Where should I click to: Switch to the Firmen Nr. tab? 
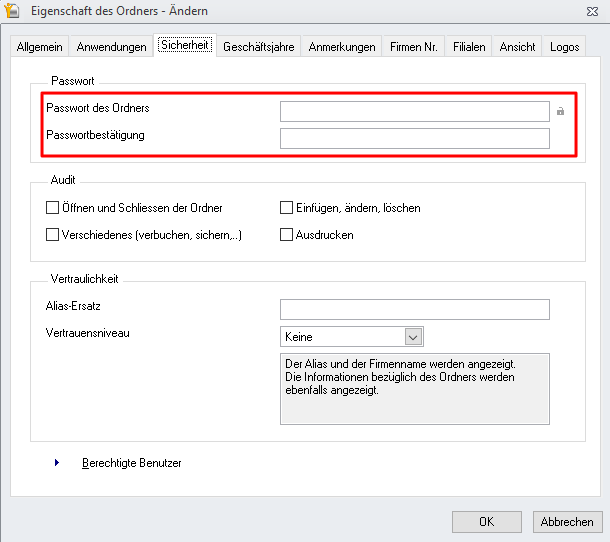coord(414,47)
